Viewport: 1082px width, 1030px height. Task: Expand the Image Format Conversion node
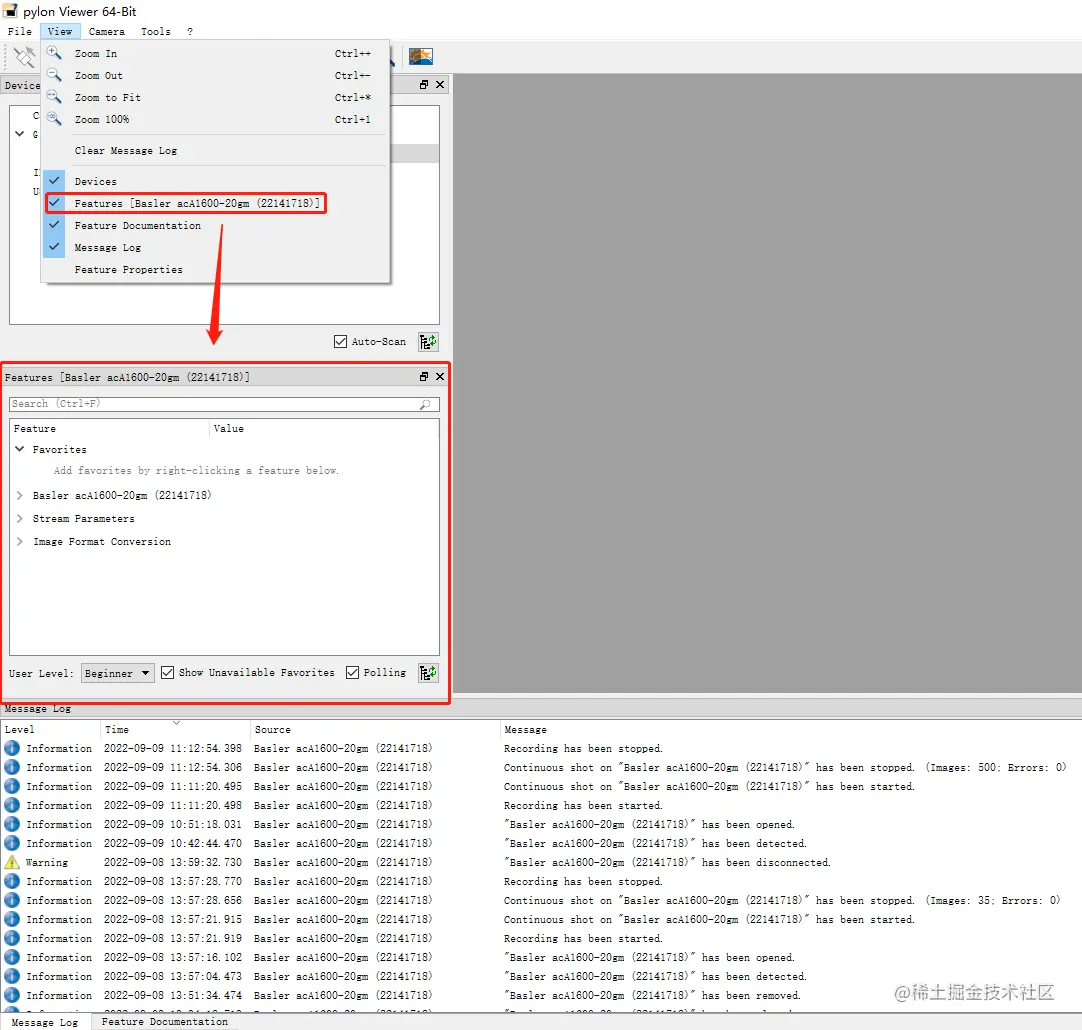pyautogui.click(x=19, y=542)
